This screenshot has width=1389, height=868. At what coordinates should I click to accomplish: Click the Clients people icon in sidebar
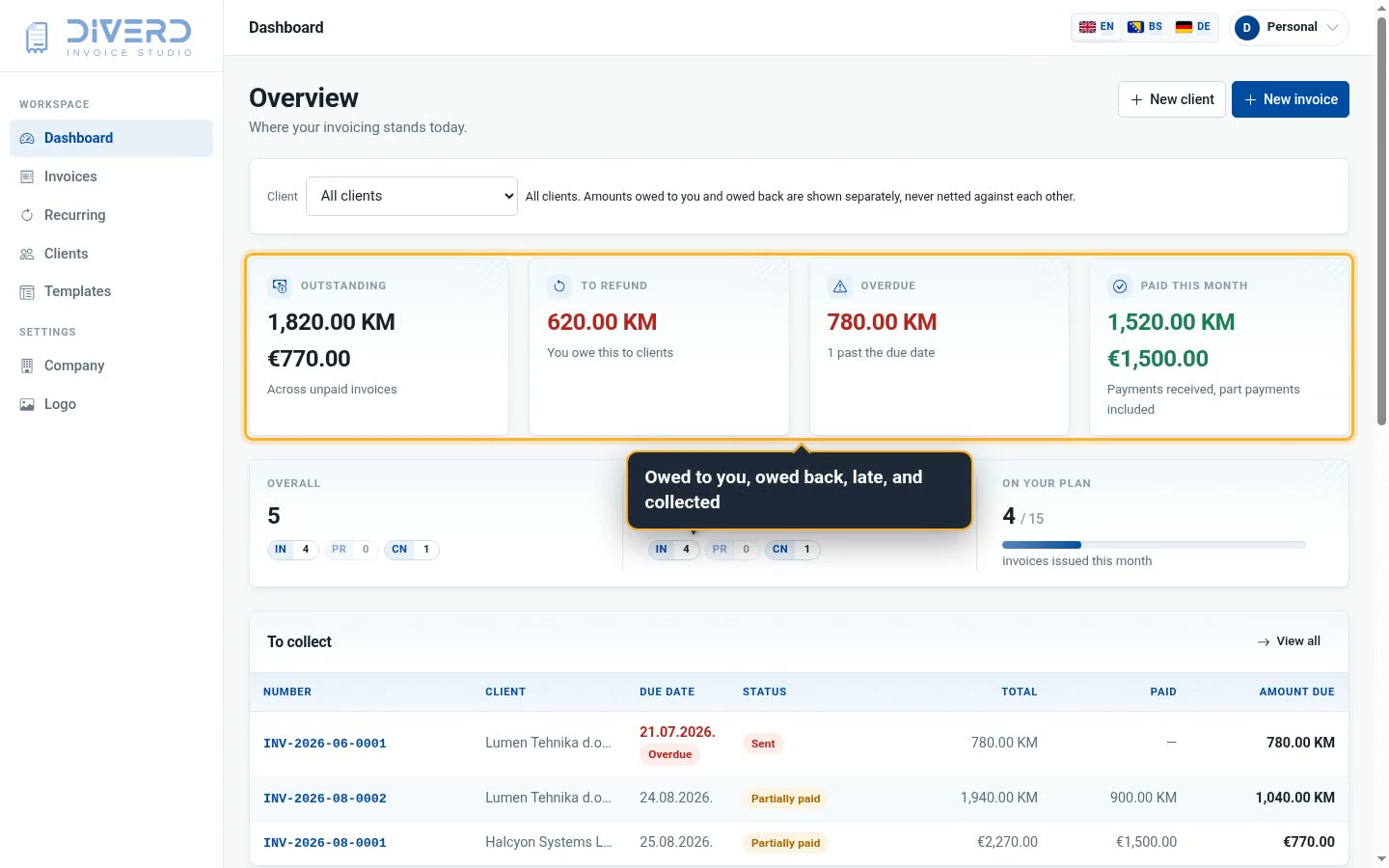[x=27, y=254]
